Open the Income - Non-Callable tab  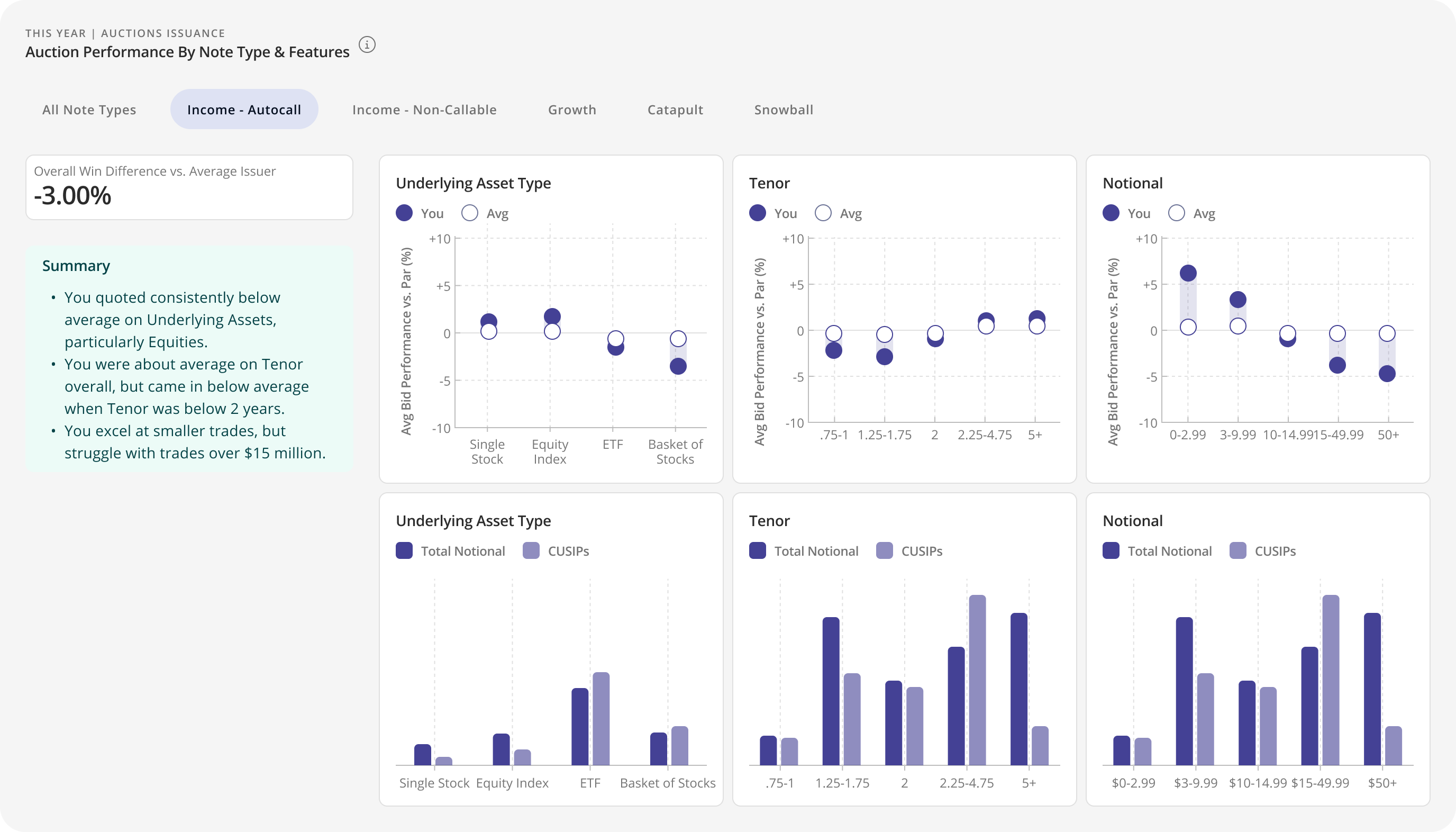(424, 110)
